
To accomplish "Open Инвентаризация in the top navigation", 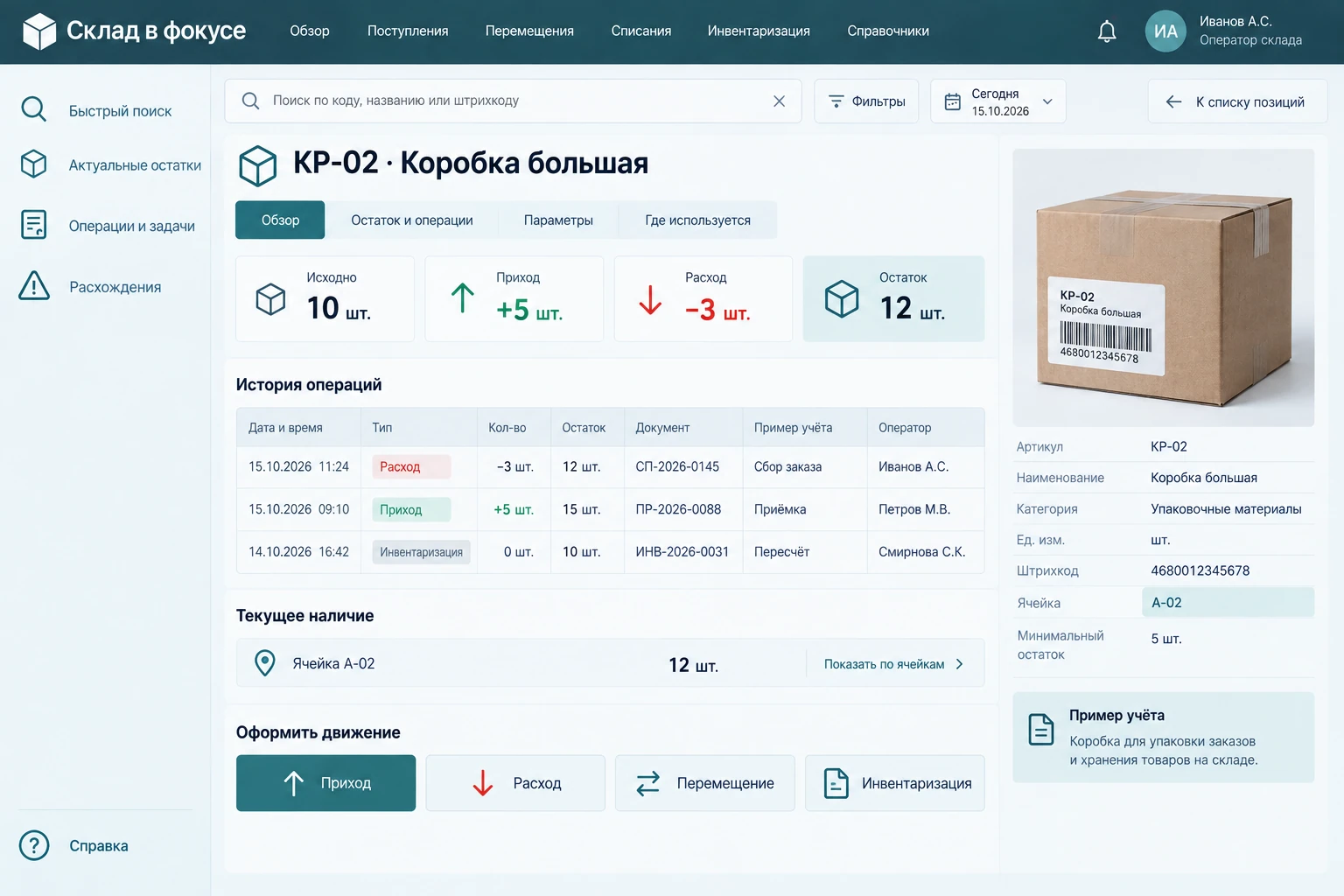I will coord(759,31).
